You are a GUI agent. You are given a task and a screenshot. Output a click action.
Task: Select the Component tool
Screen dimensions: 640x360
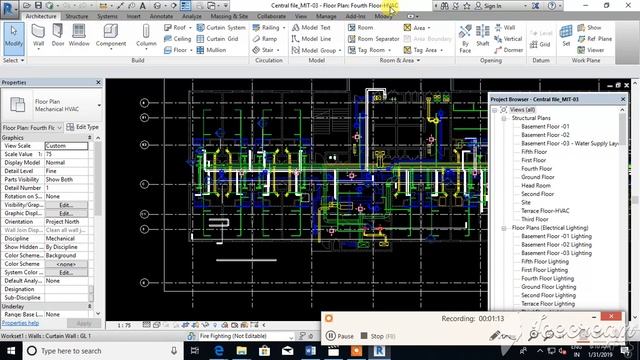[111, 36]
